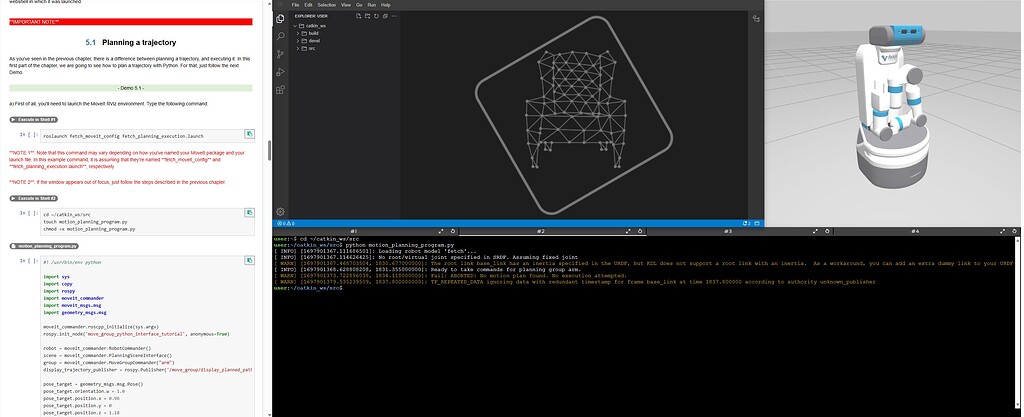The height and width of the screenshot is (417, 1024).
Task: Expand shell #3 to full screen
Action: coord(816,231)
